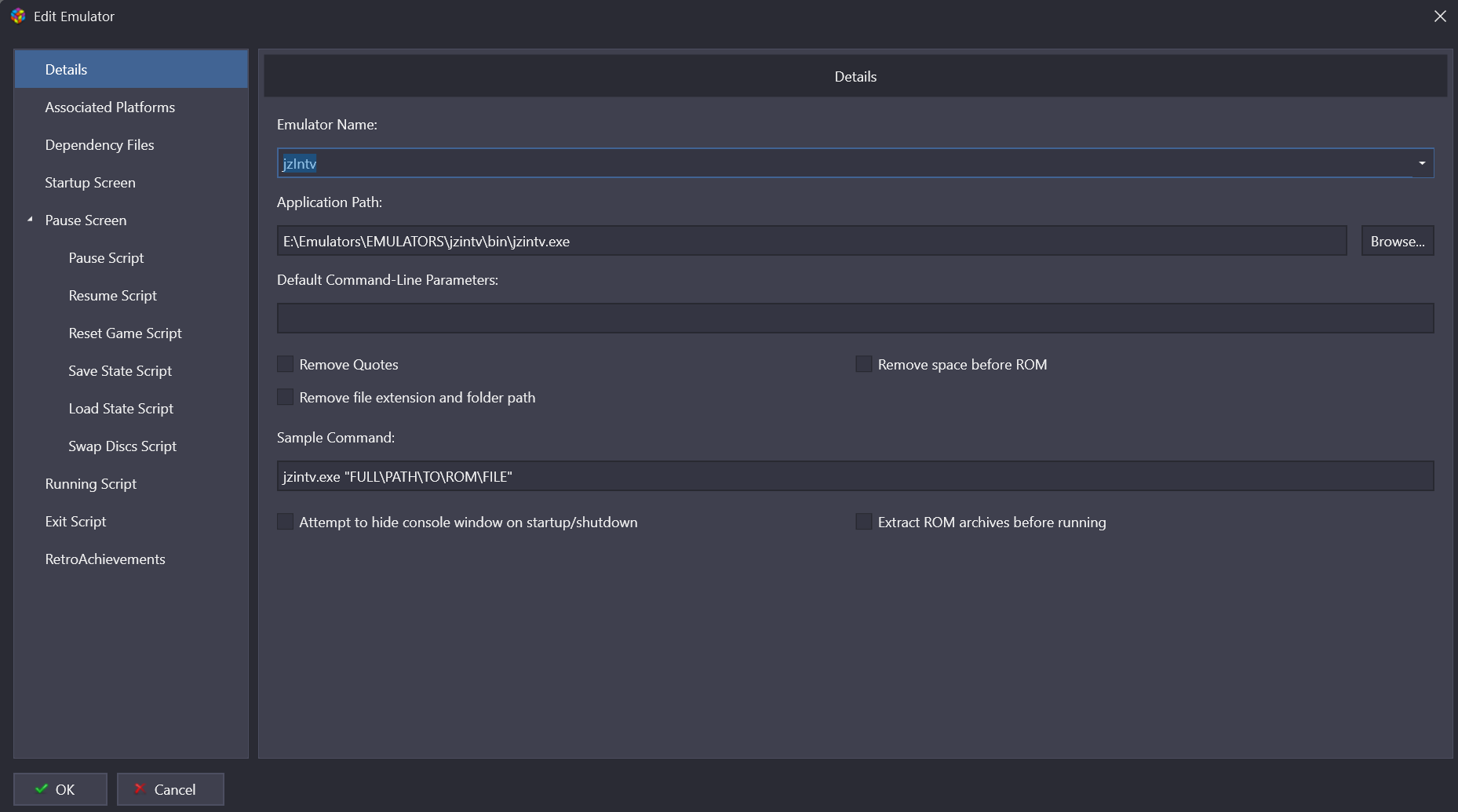The width and height of the screenshot is (1458, 812).
Task: Click the Default Command-Line Parameters field
Action: coord(855,319)
